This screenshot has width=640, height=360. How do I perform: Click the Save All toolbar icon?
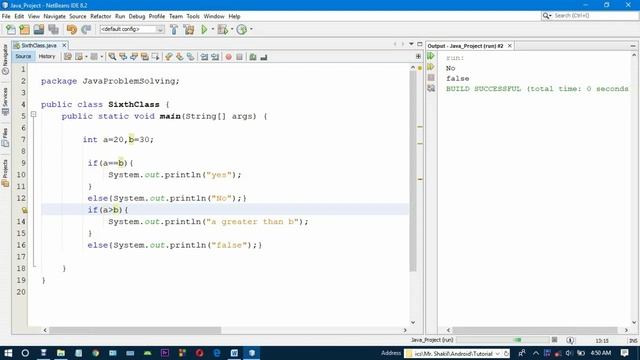[x=53, y=29]
